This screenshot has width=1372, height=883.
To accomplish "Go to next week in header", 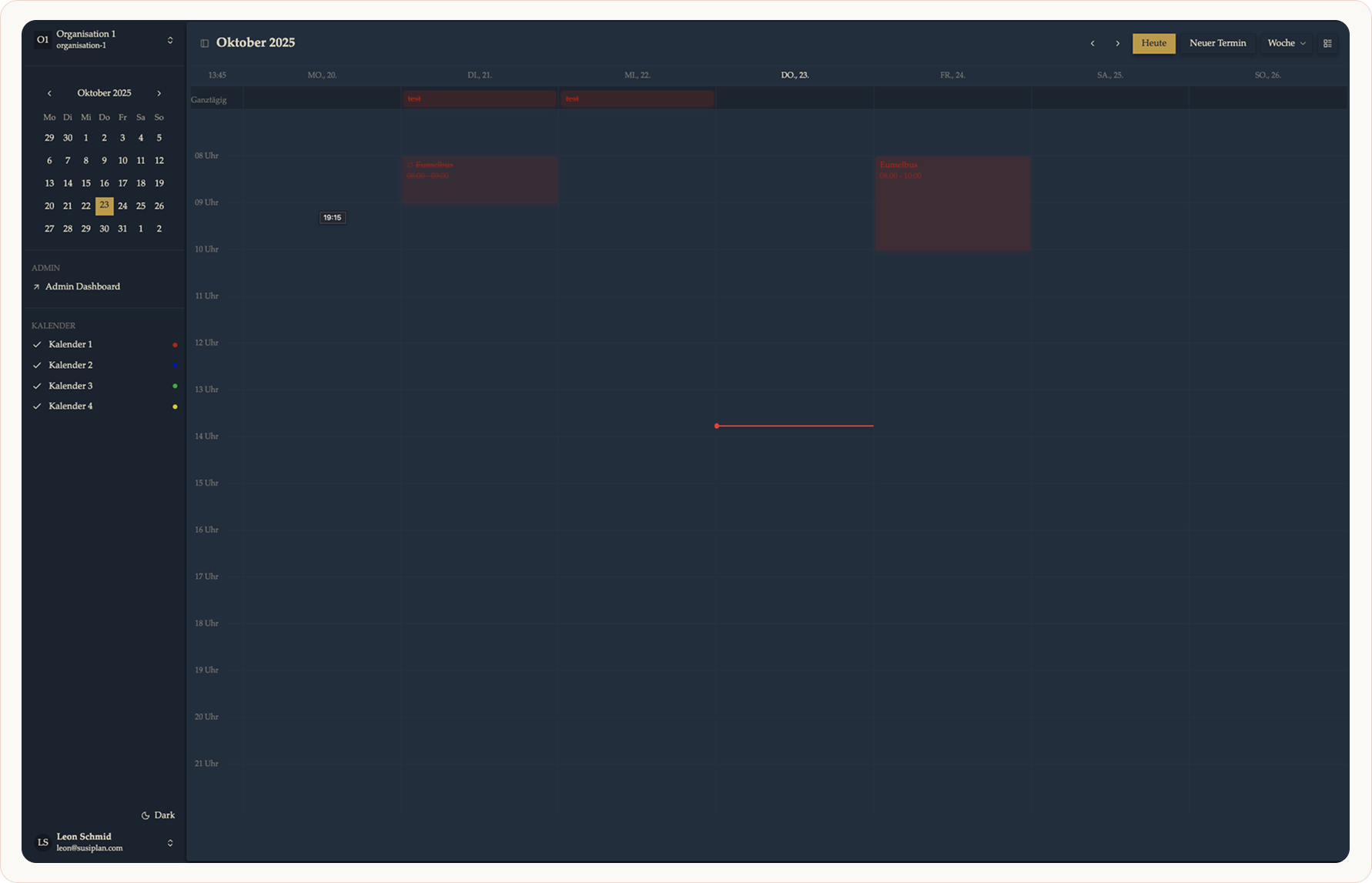I will pyautogui.click(x=1117, y=43).
